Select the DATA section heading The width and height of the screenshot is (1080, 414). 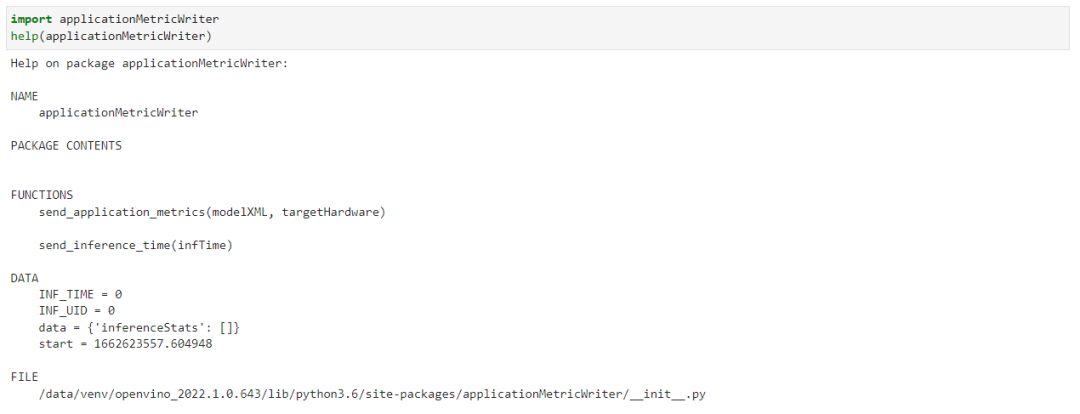[25, 278]
